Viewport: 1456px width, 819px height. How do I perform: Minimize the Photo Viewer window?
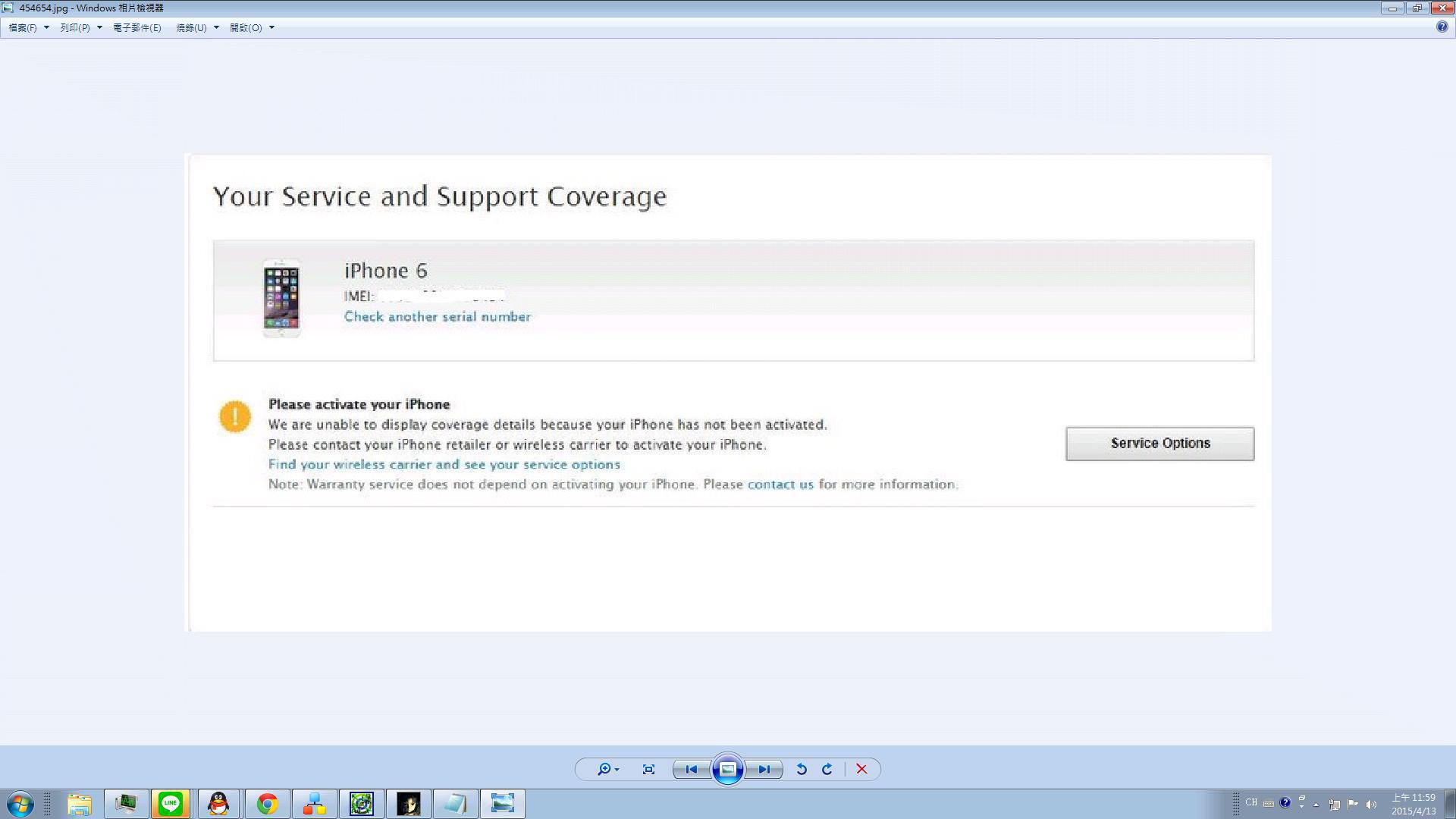[1392, 8]
